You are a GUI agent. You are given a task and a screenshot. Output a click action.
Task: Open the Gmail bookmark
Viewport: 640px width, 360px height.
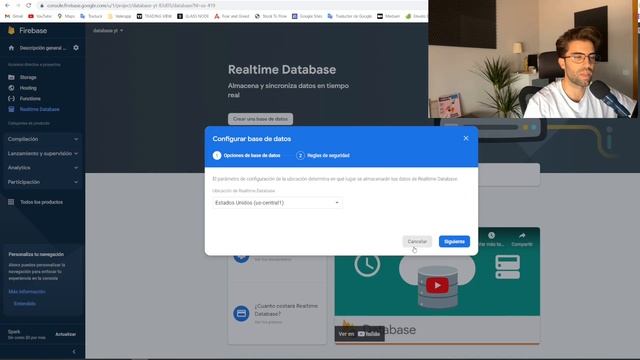pyautogui.click(x=14, y=16)
